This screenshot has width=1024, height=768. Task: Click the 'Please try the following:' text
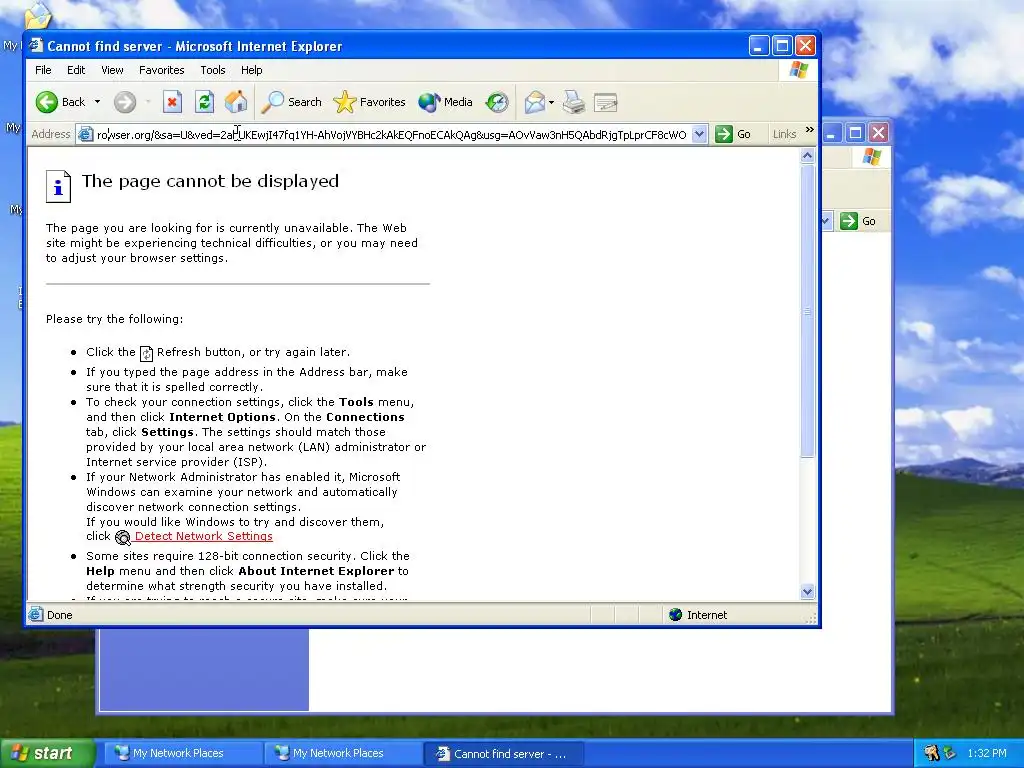pos(114,319)
